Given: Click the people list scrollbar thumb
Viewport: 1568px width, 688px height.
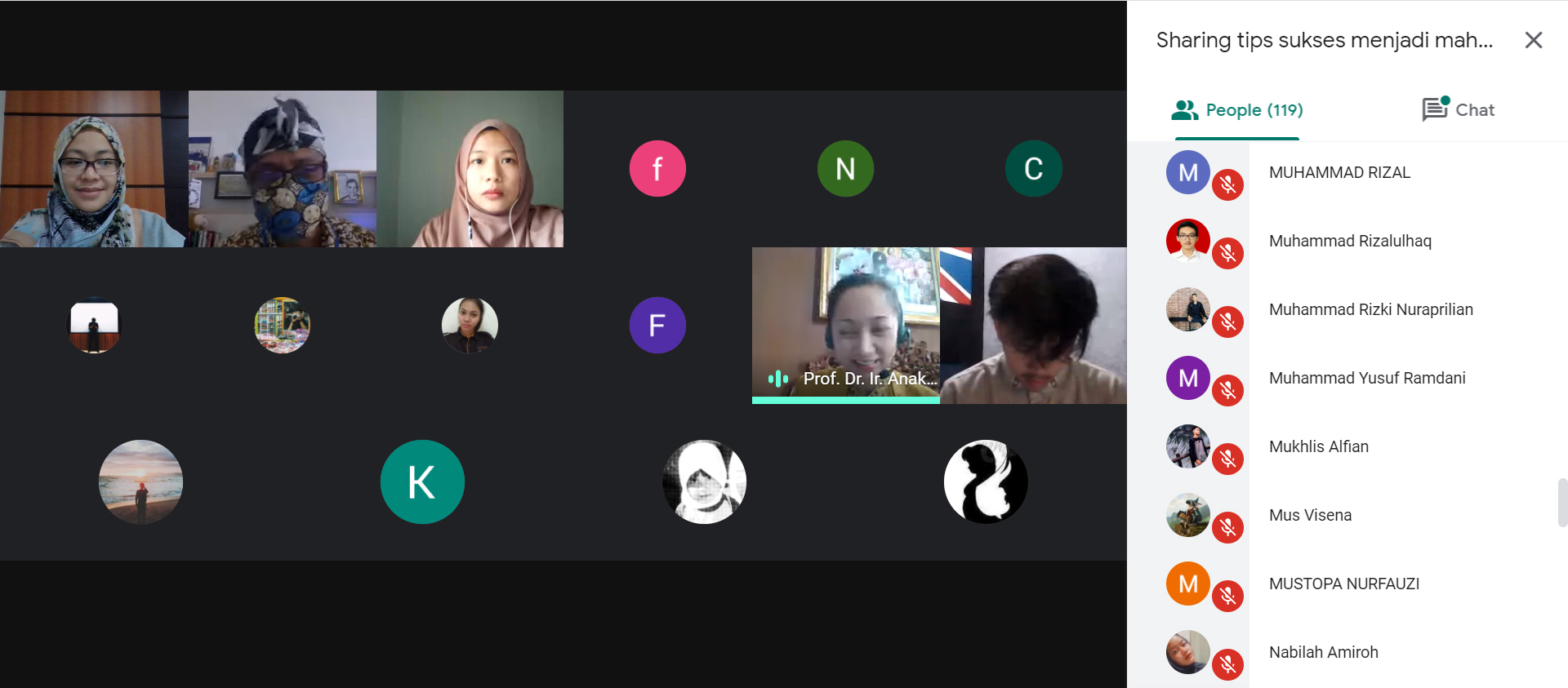Looking at the screenshot, I should point(1562,504).
